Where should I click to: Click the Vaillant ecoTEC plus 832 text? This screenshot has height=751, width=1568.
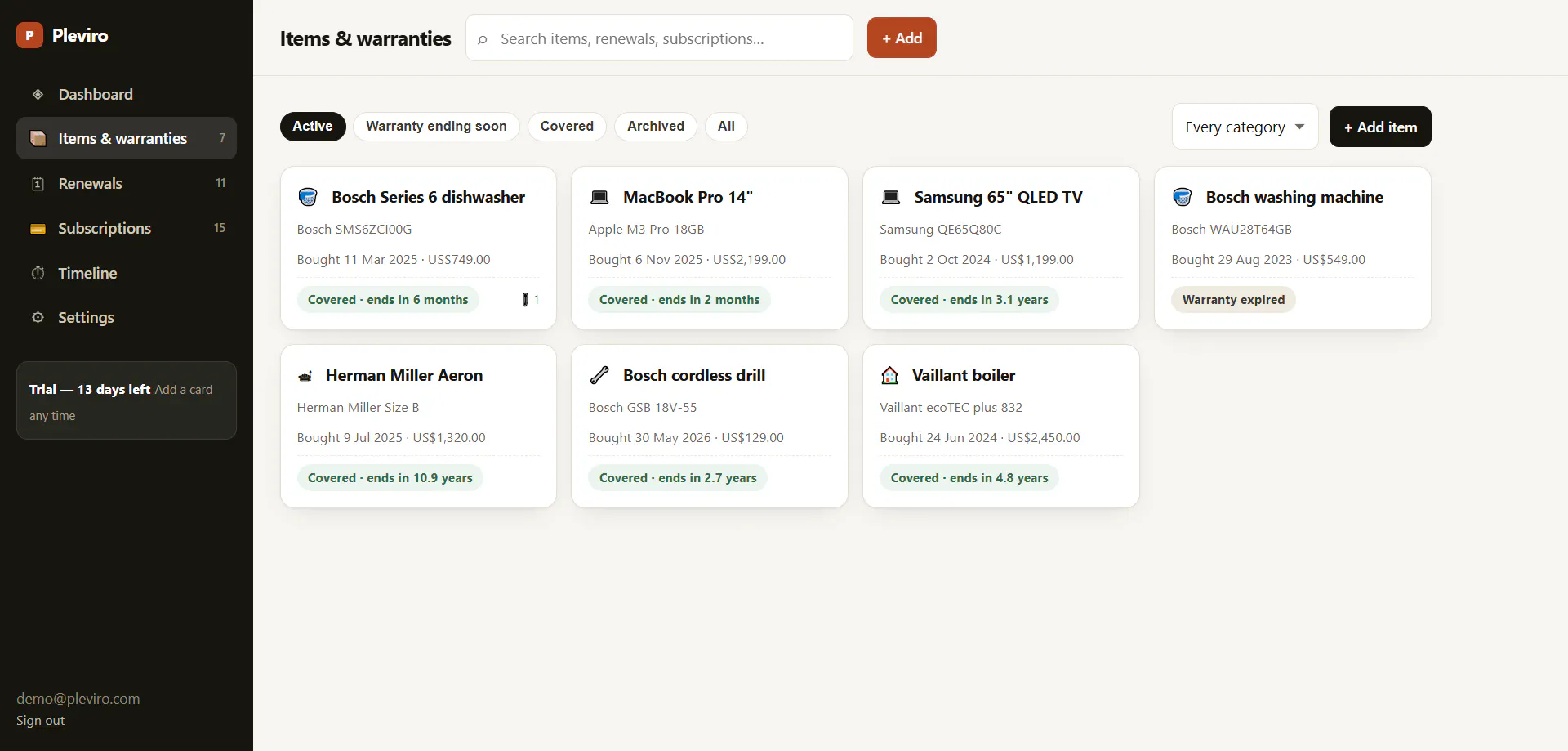pyautogui.click(x=951, y=408)
